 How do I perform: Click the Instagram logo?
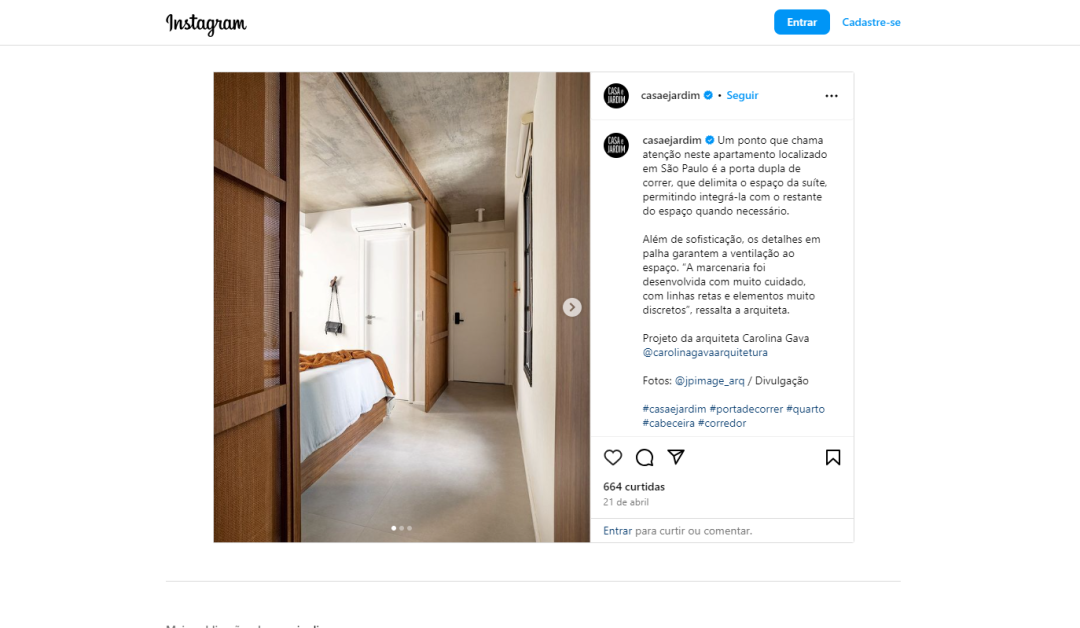click(x=206, y=23)
